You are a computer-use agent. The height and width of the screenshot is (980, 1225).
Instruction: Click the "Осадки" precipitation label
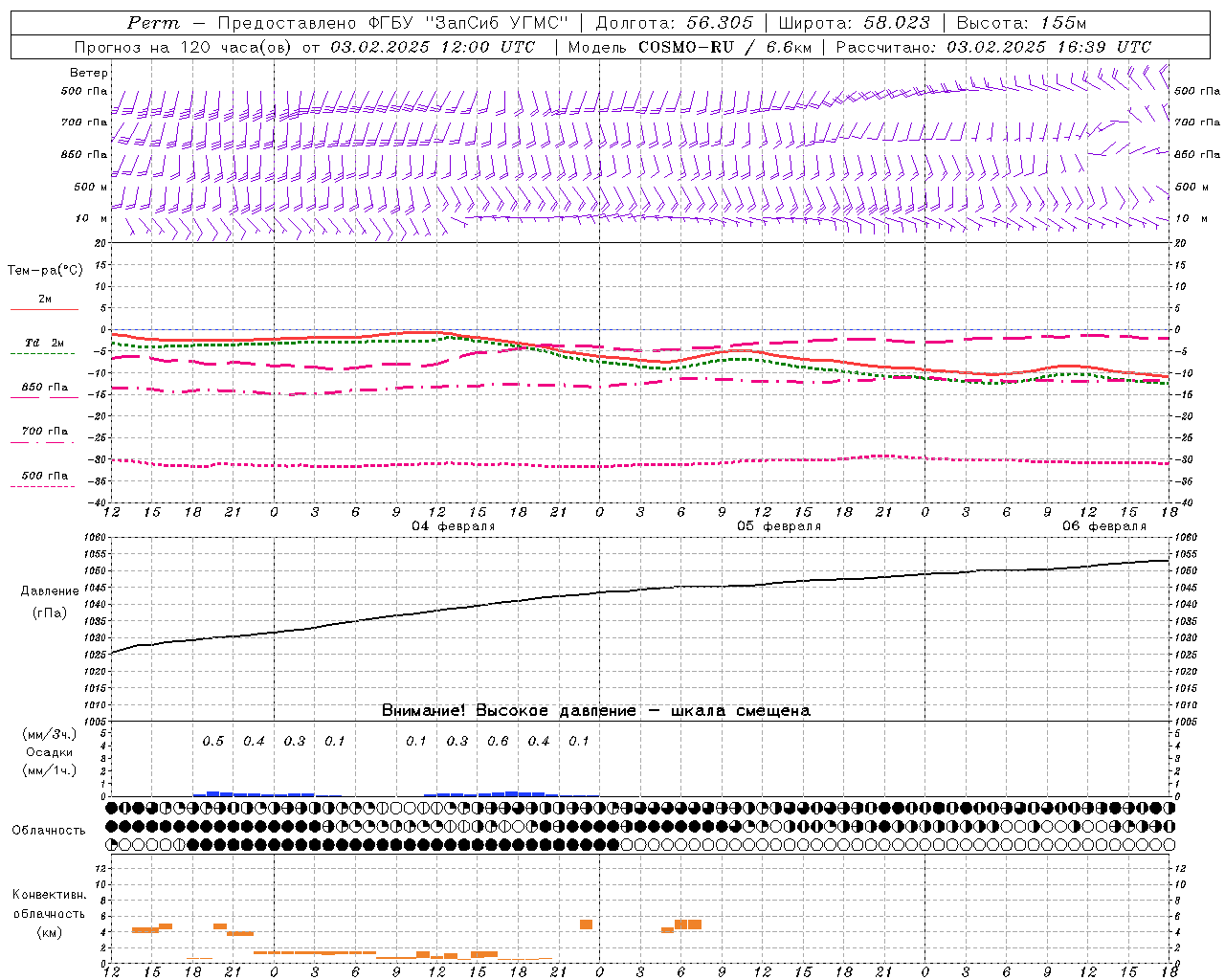(x=50, y=752)
